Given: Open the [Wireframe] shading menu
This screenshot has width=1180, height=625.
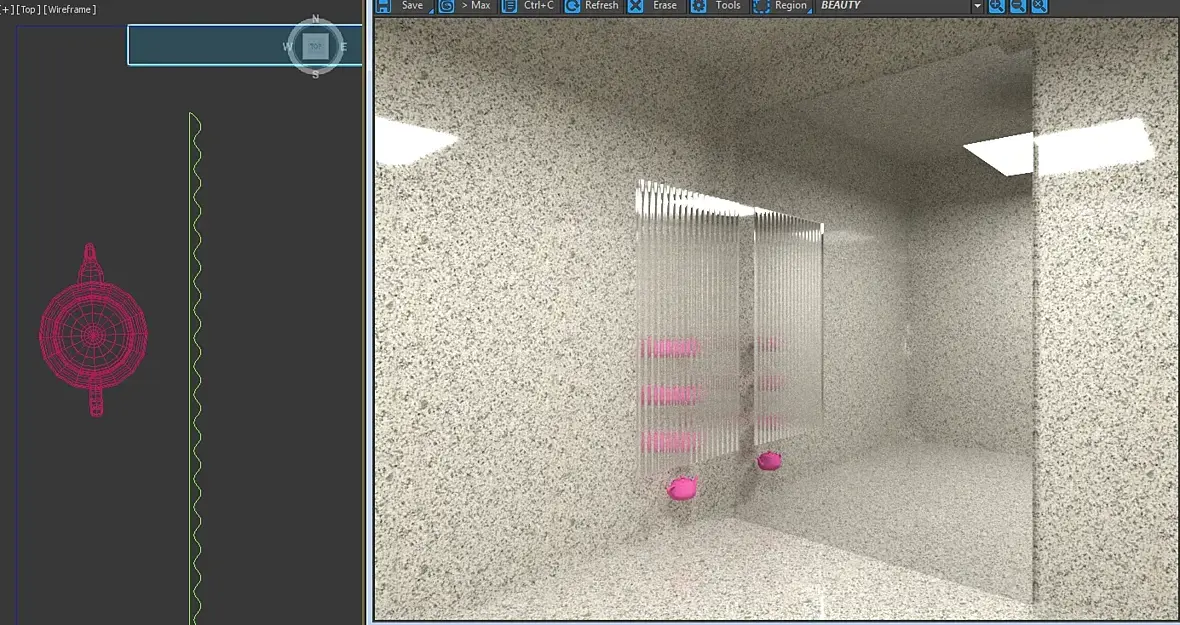Looking at the screenshot, I should click(x=69, y=10).
